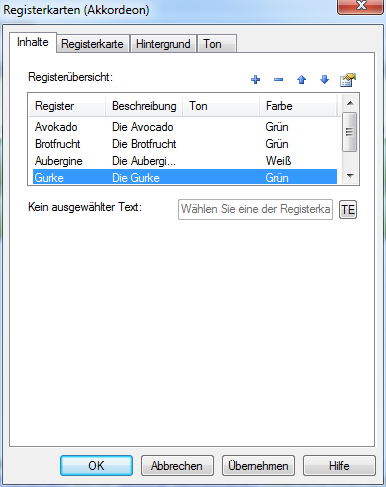Click the Wählen Sie text input field
This screenshot has height=487, width=386.
click(x=255, y=209)
